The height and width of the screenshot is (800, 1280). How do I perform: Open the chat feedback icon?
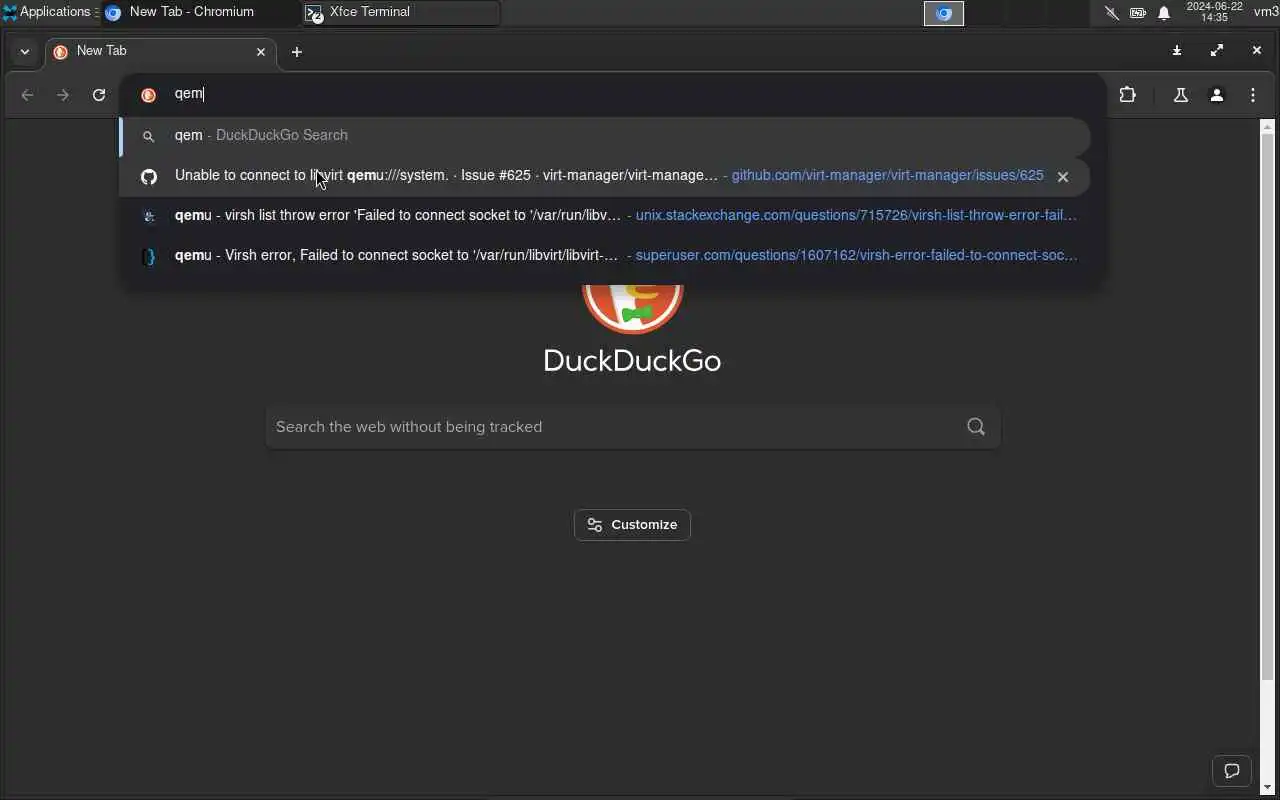tap(1232, 771)
